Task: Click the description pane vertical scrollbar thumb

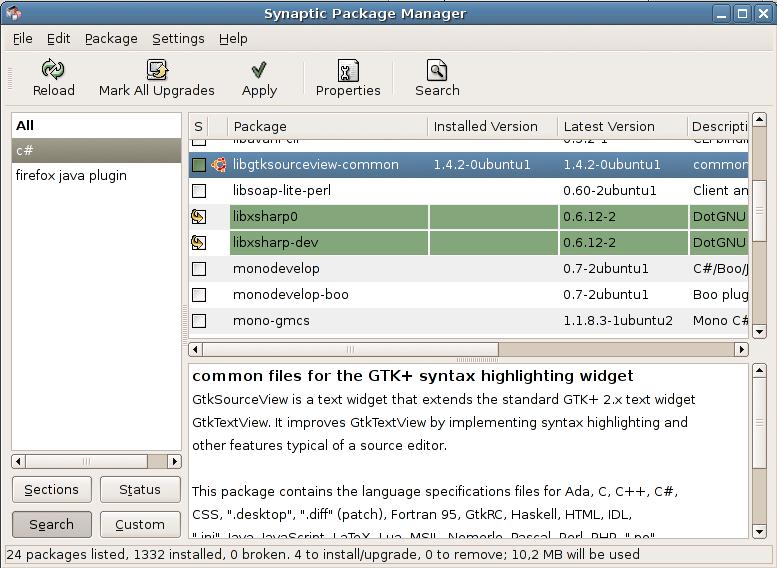Action: [x=759, y=423]
